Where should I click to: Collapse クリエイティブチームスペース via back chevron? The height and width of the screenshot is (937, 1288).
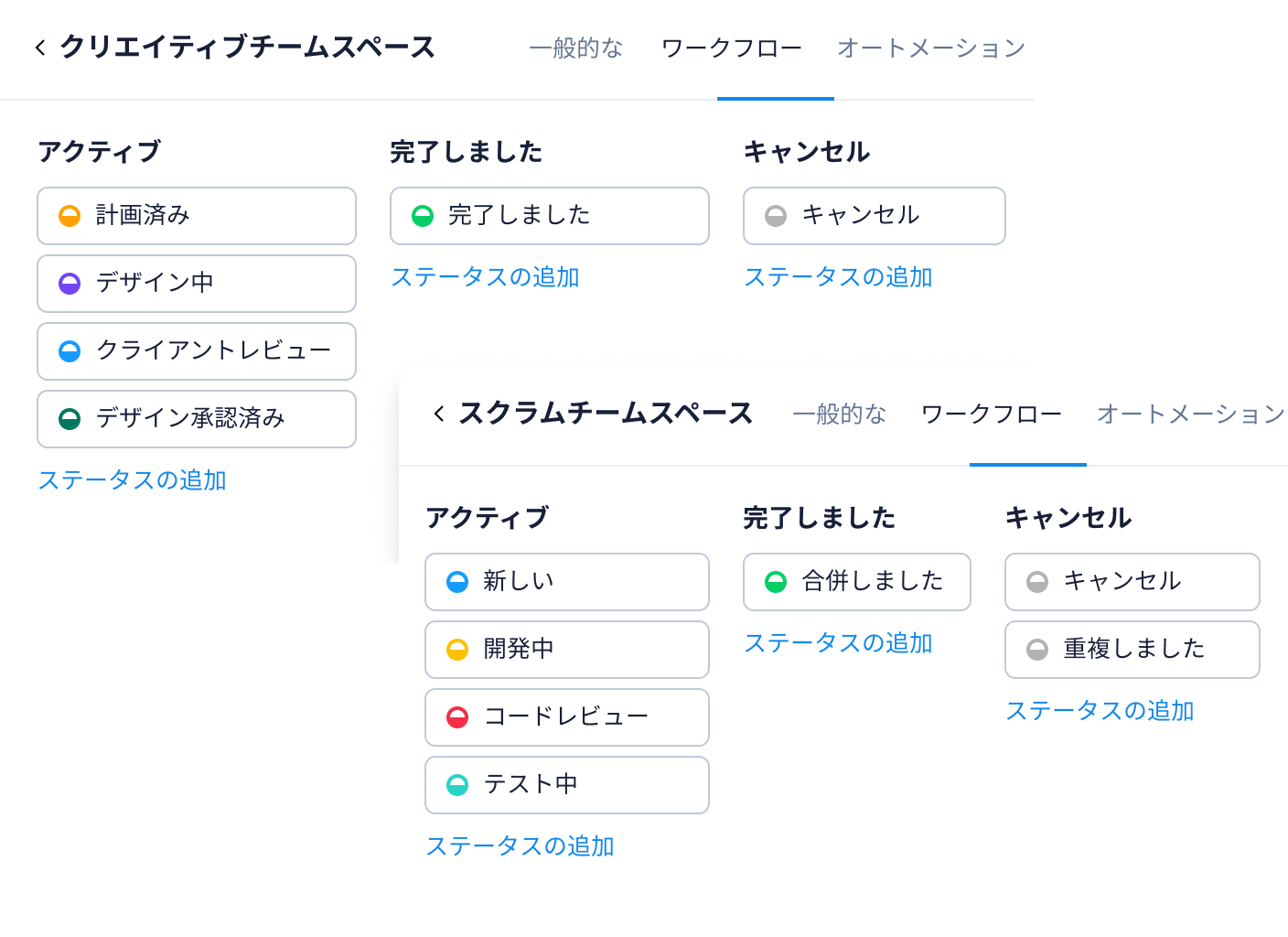(x=38, y=48)
